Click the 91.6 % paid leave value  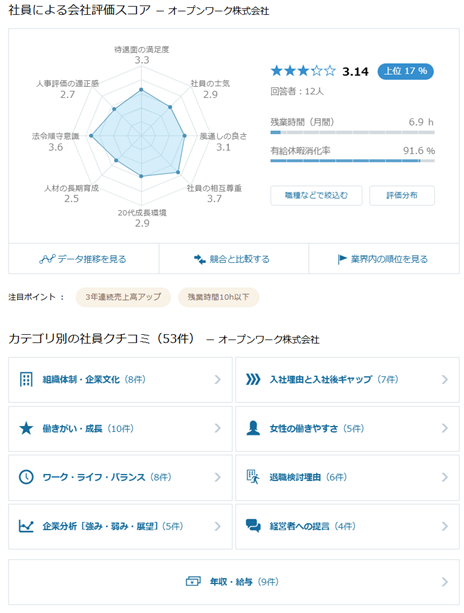(x=419, y=151)
